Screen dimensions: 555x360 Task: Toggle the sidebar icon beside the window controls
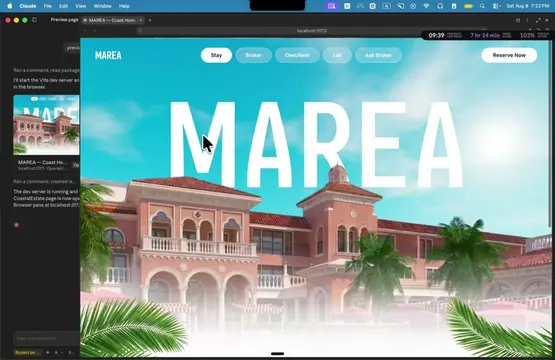(x=34, y=20)
